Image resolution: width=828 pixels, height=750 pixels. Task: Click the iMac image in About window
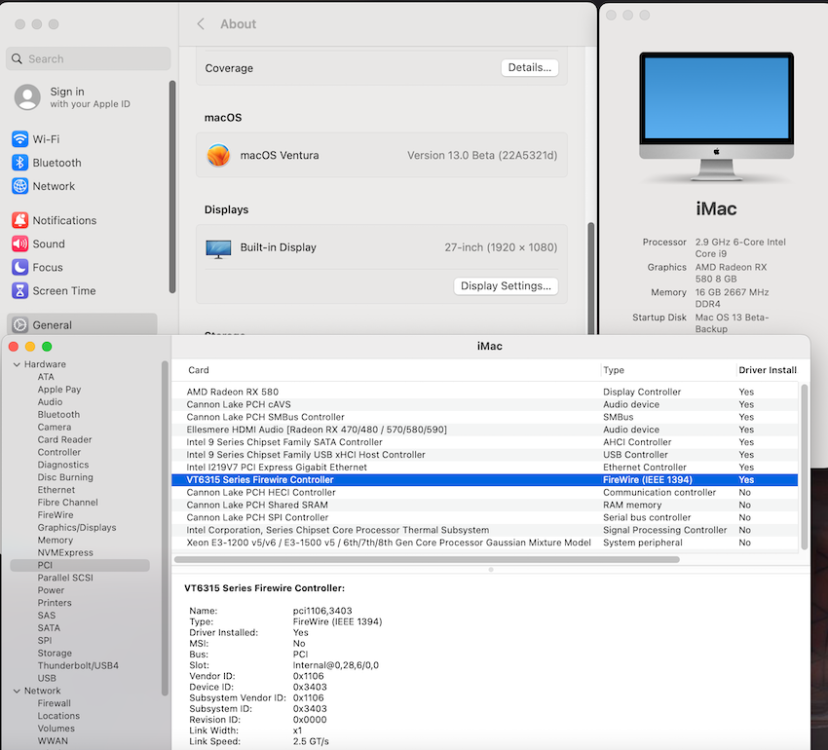click(716, 117)
